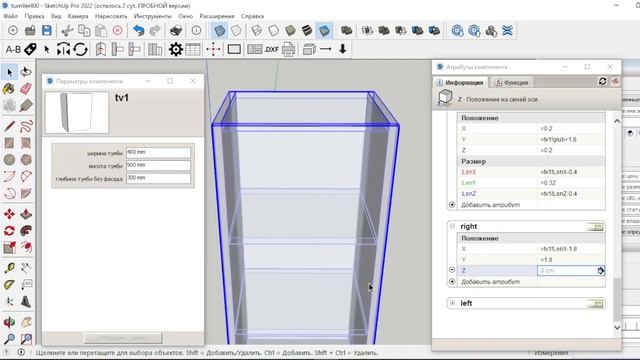This screenshot has width=640, height=360.
Task: Collapse the right component section
Action: tap(452, 226)
